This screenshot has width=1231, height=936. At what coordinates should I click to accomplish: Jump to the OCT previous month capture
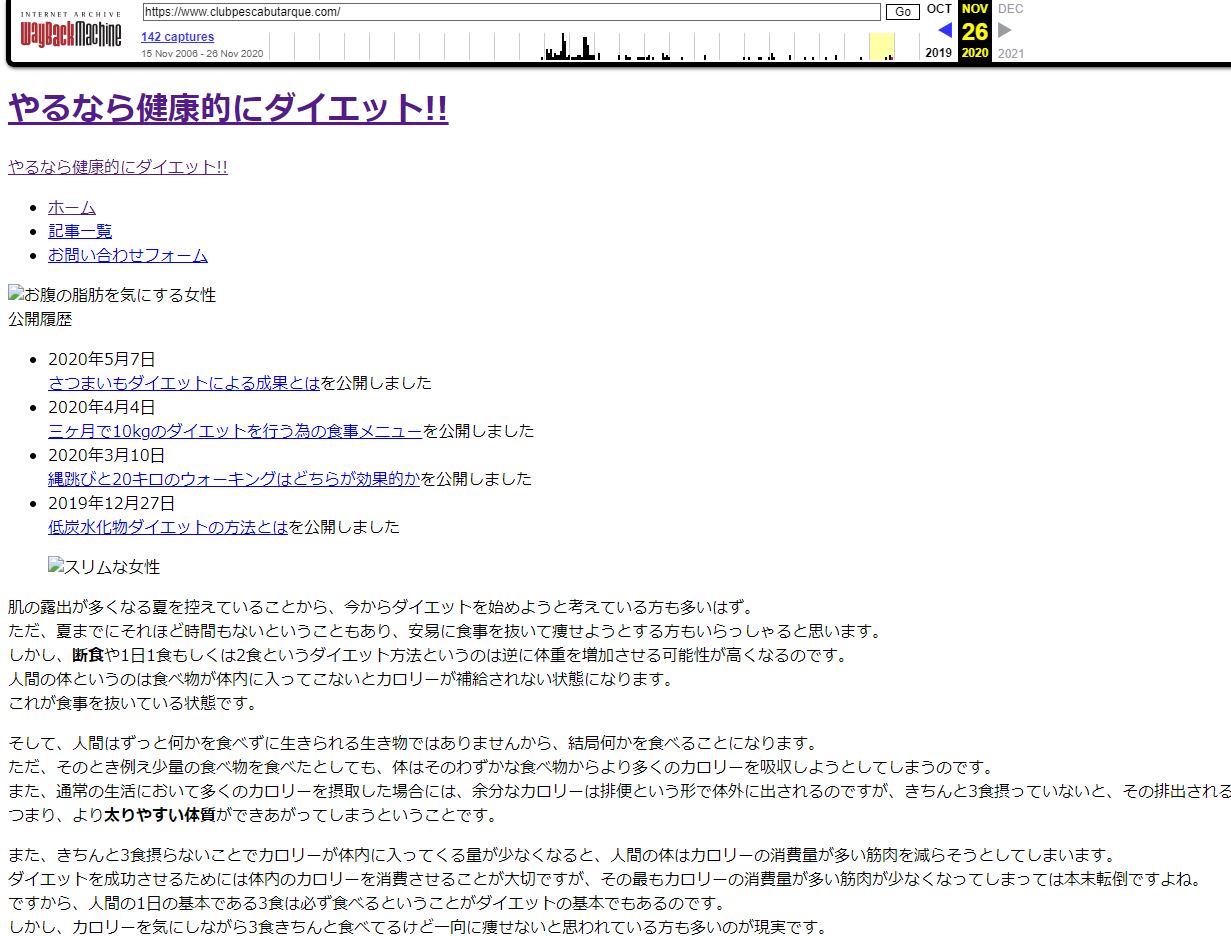coord(939,9)
